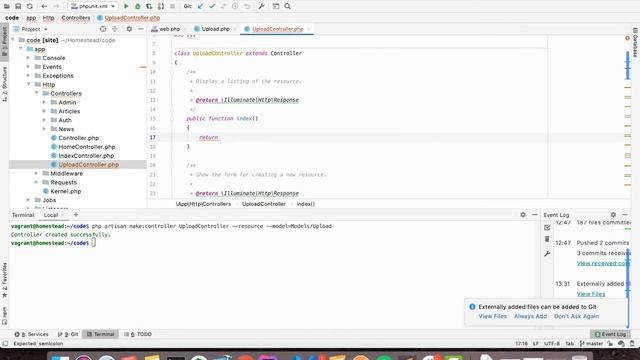Commit changes with the green checkmark
Viewport: 640px width, 360px height.
212,7
